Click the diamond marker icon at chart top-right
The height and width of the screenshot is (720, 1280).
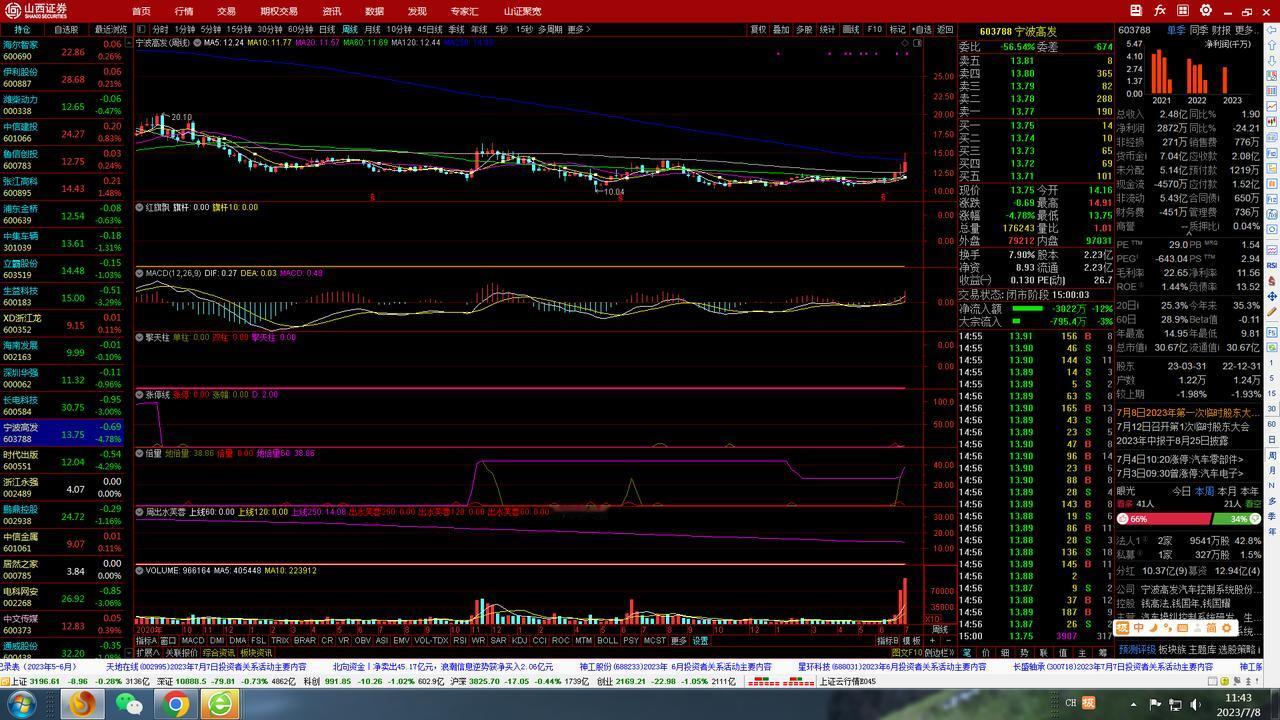point(905,44)
